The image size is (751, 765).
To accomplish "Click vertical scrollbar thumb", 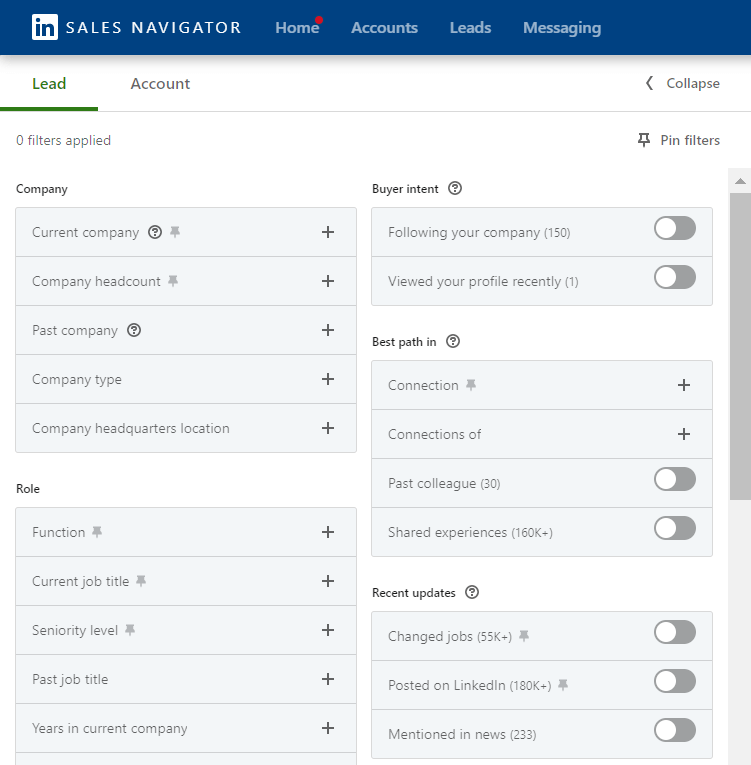I will [740, 346].
